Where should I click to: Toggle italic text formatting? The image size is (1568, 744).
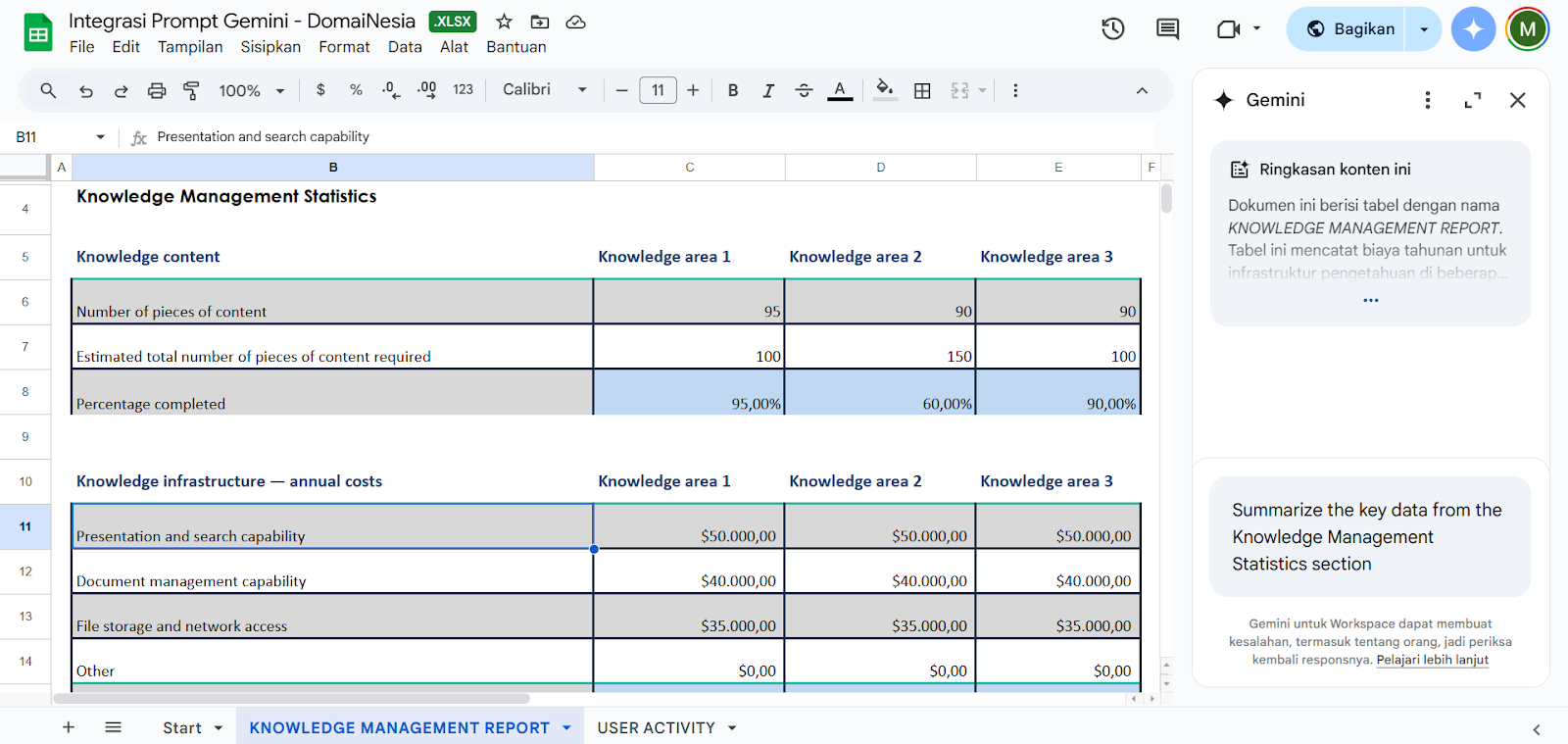point(768,91)
